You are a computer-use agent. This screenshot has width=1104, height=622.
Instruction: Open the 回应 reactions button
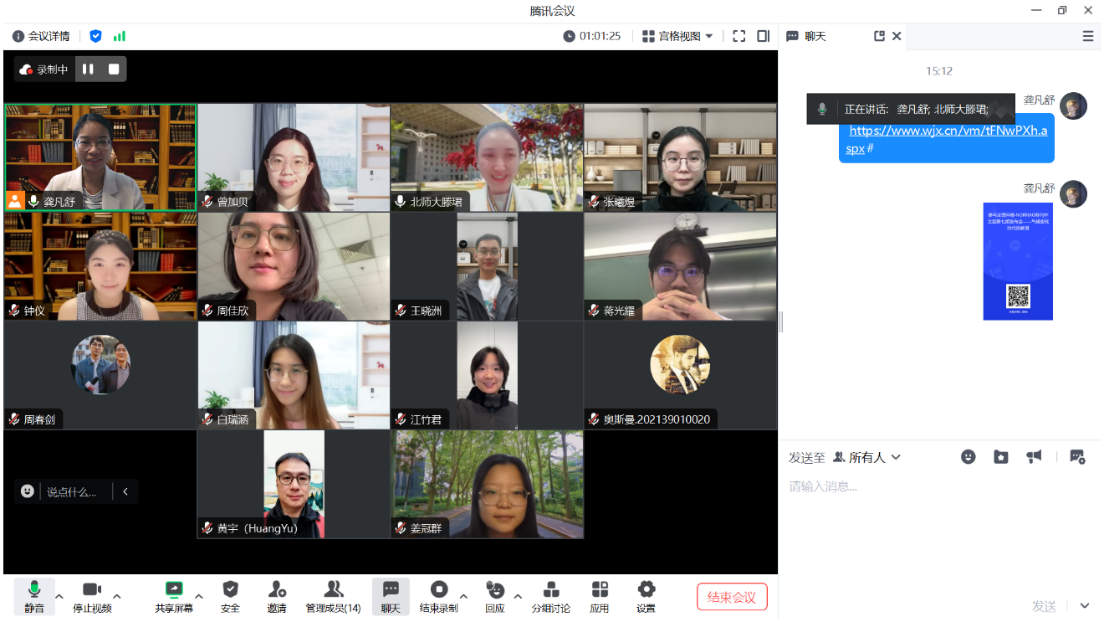tap(495, 597)
